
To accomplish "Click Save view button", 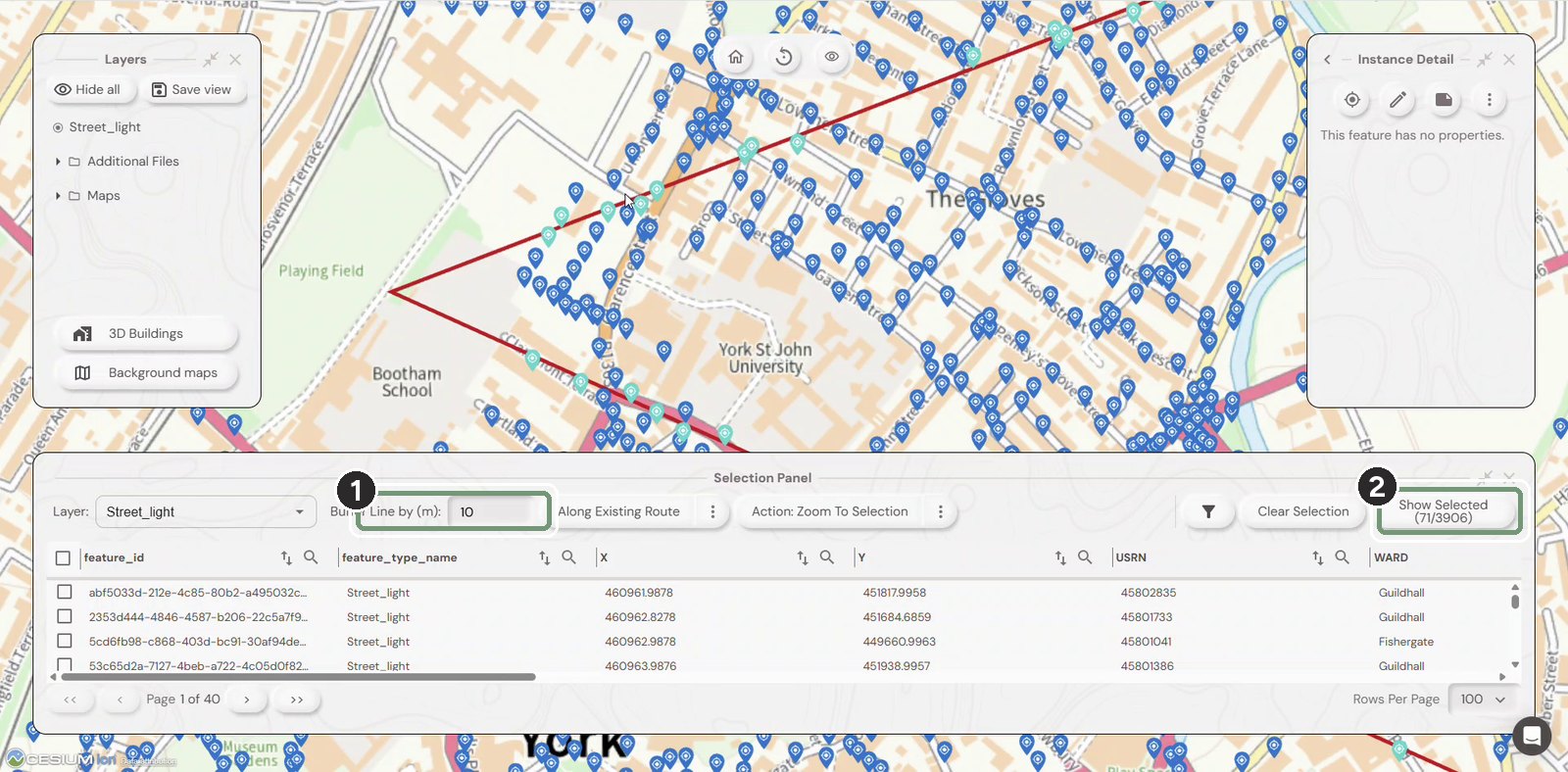I will pos(192,89).
